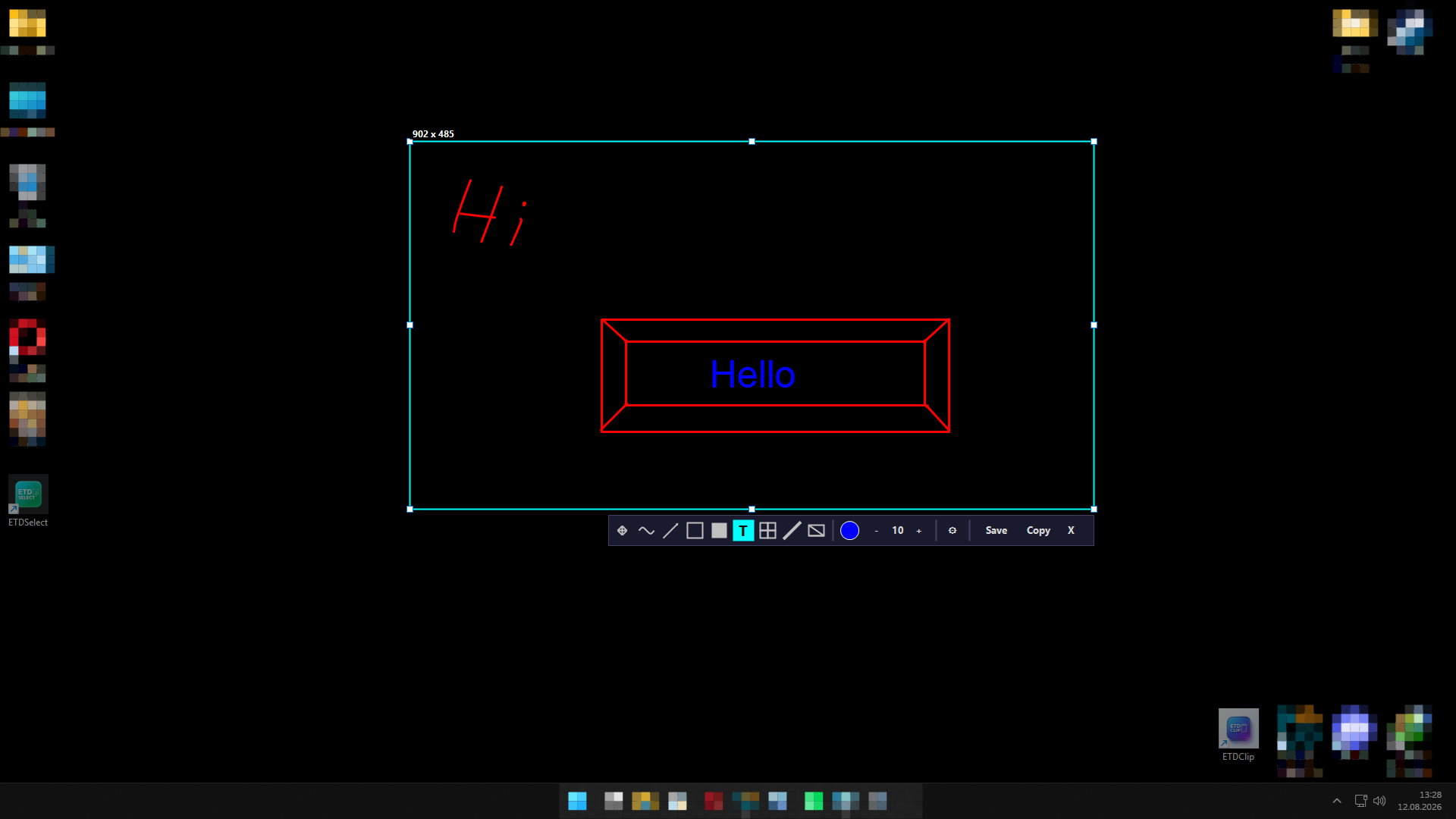1456x819 pixels.
Task: Open the blue color picker circle
Action: 849,531
